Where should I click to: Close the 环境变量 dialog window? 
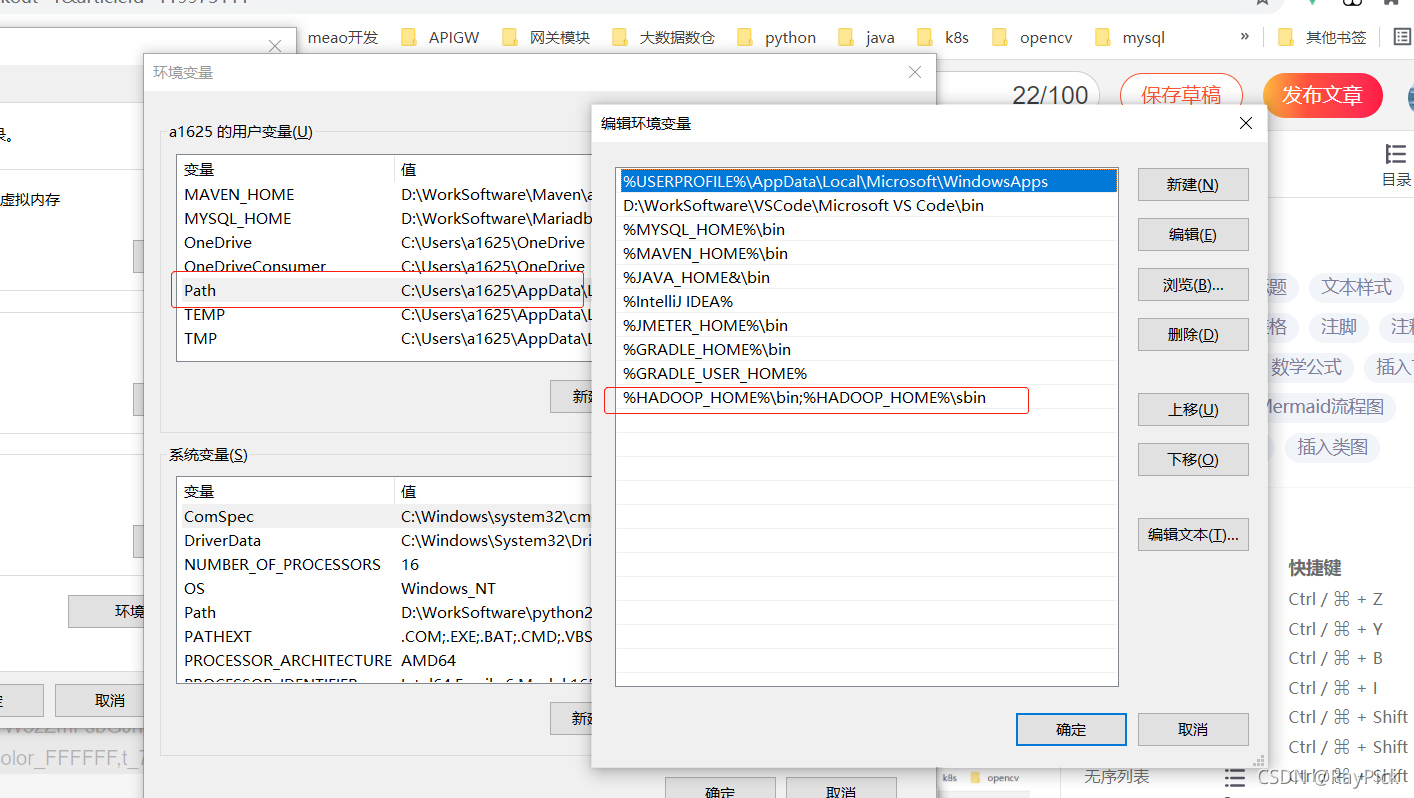[x=914, y=72]
